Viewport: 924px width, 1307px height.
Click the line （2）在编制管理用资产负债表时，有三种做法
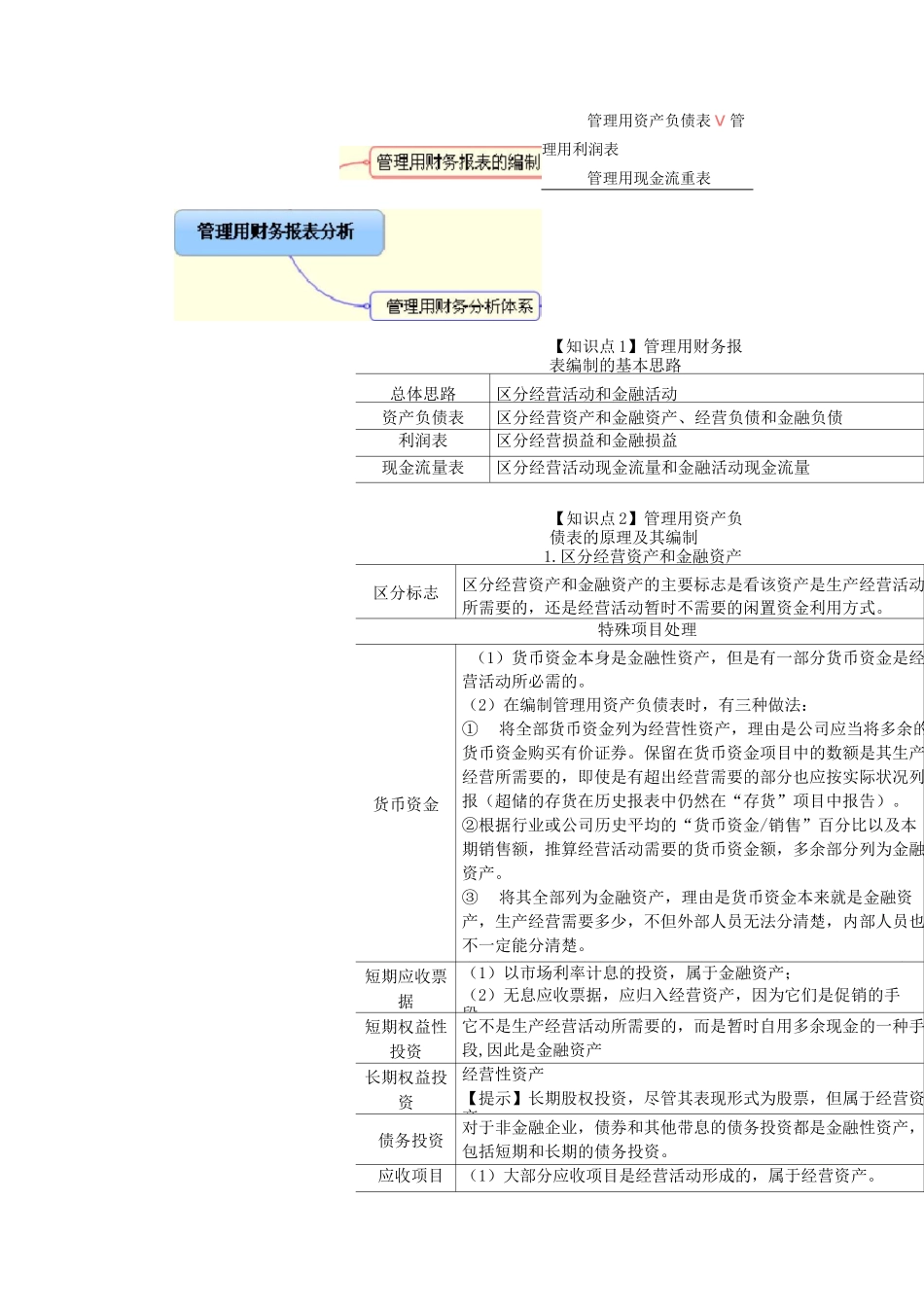pos(635,705)
